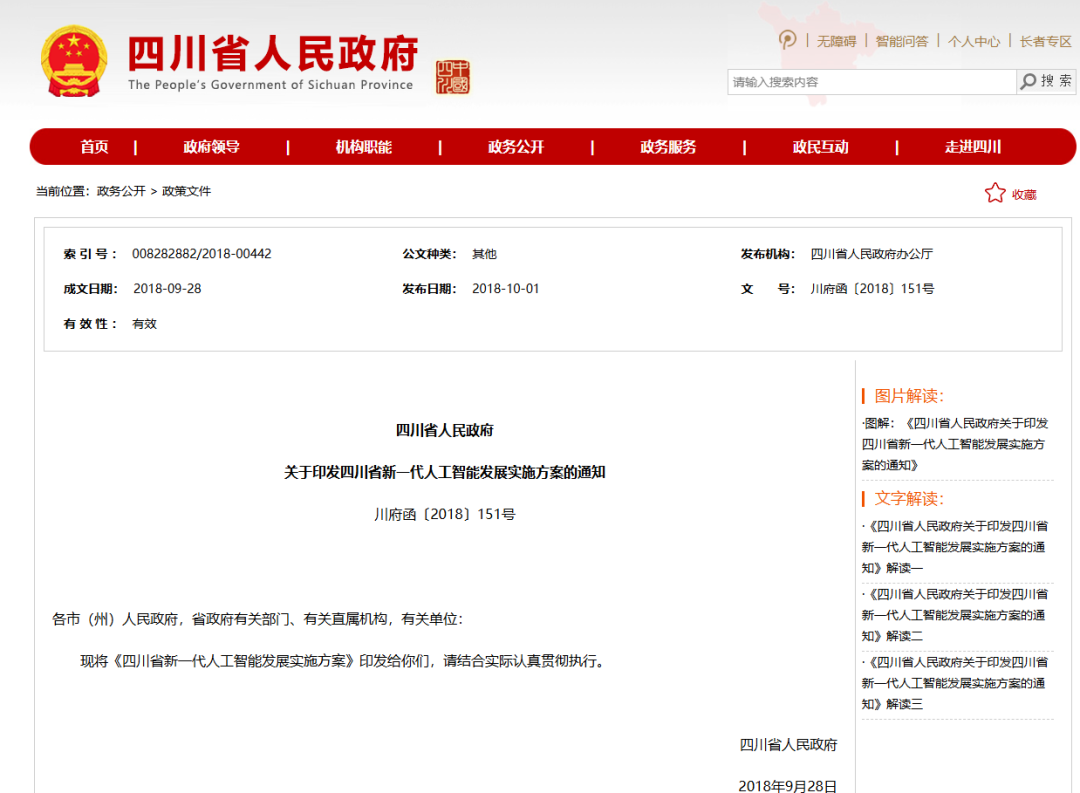Click the magnifier 搜索 search button

[1046, 81]
